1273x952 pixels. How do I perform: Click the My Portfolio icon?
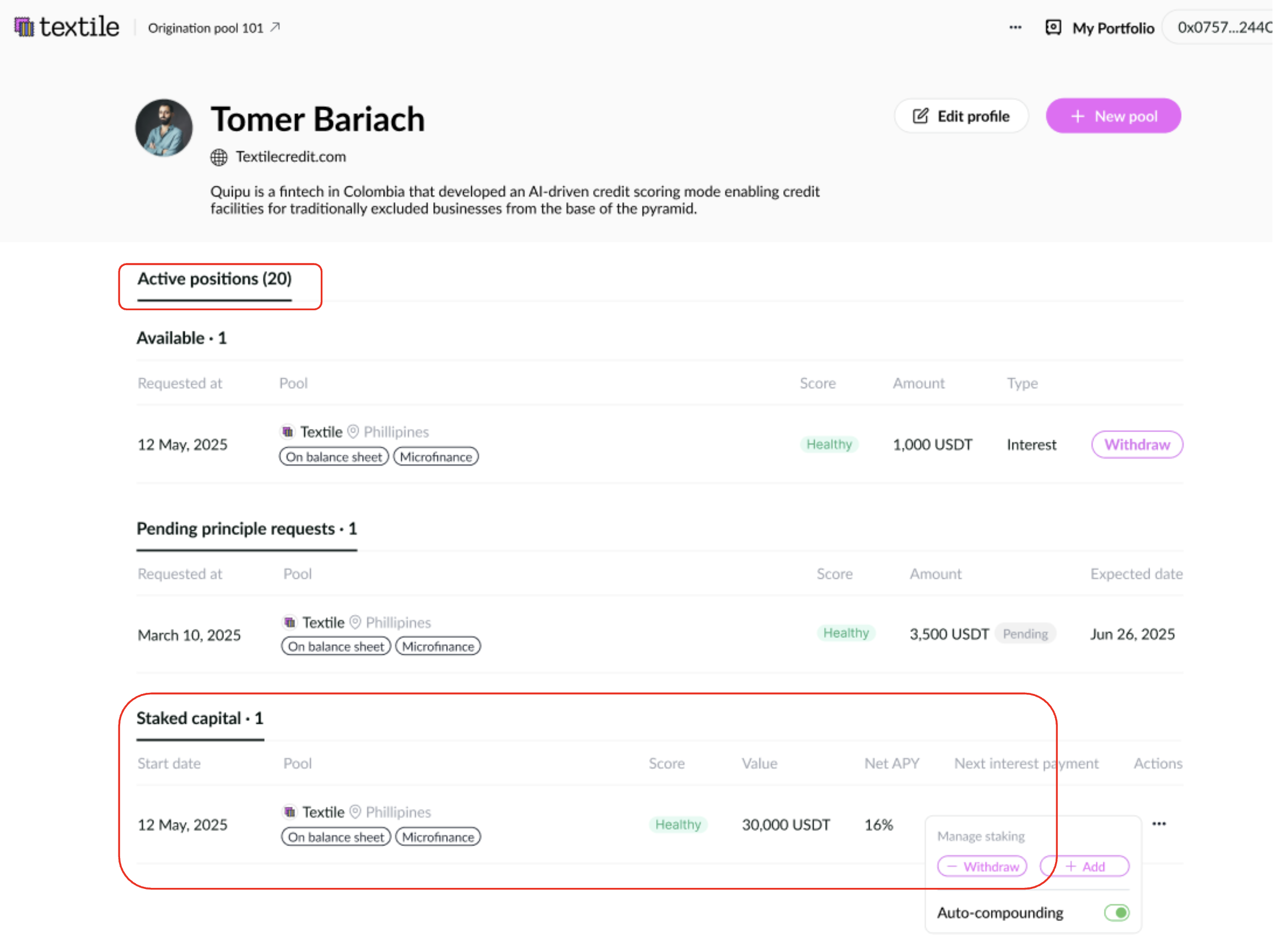[1053, 27]
